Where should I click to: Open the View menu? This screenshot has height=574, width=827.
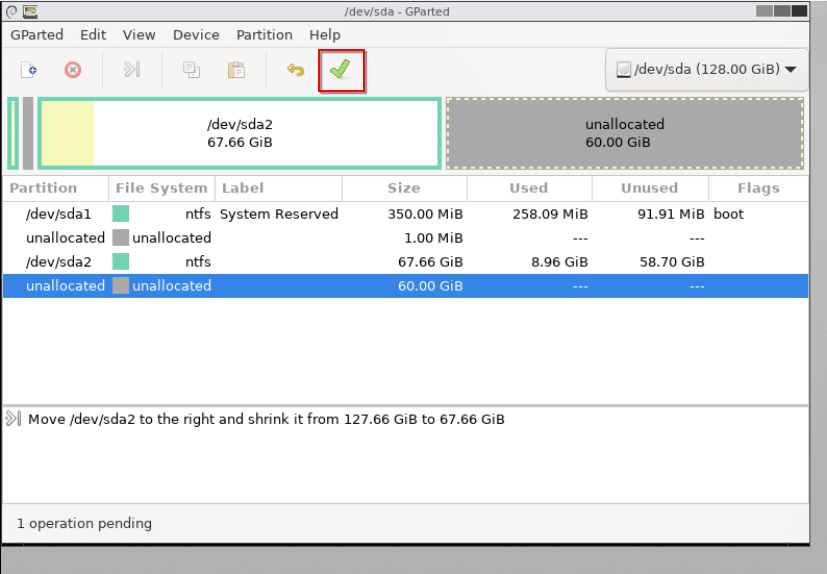pyautogui.click(x=139, y=34)
